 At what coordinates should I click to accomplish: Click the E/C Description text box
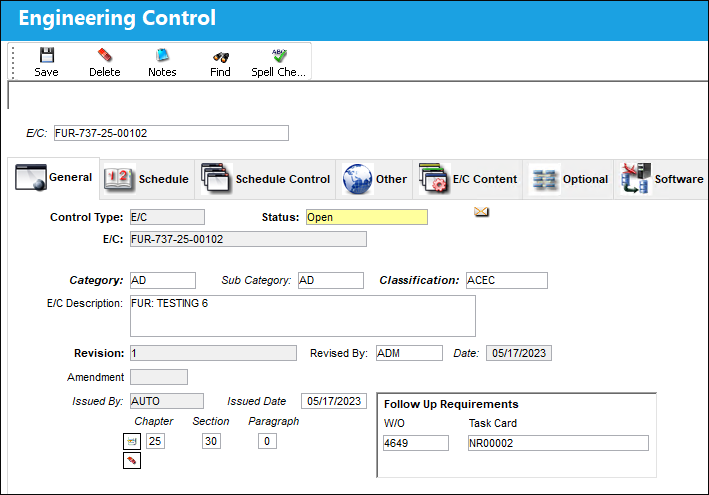click(303, 316)
